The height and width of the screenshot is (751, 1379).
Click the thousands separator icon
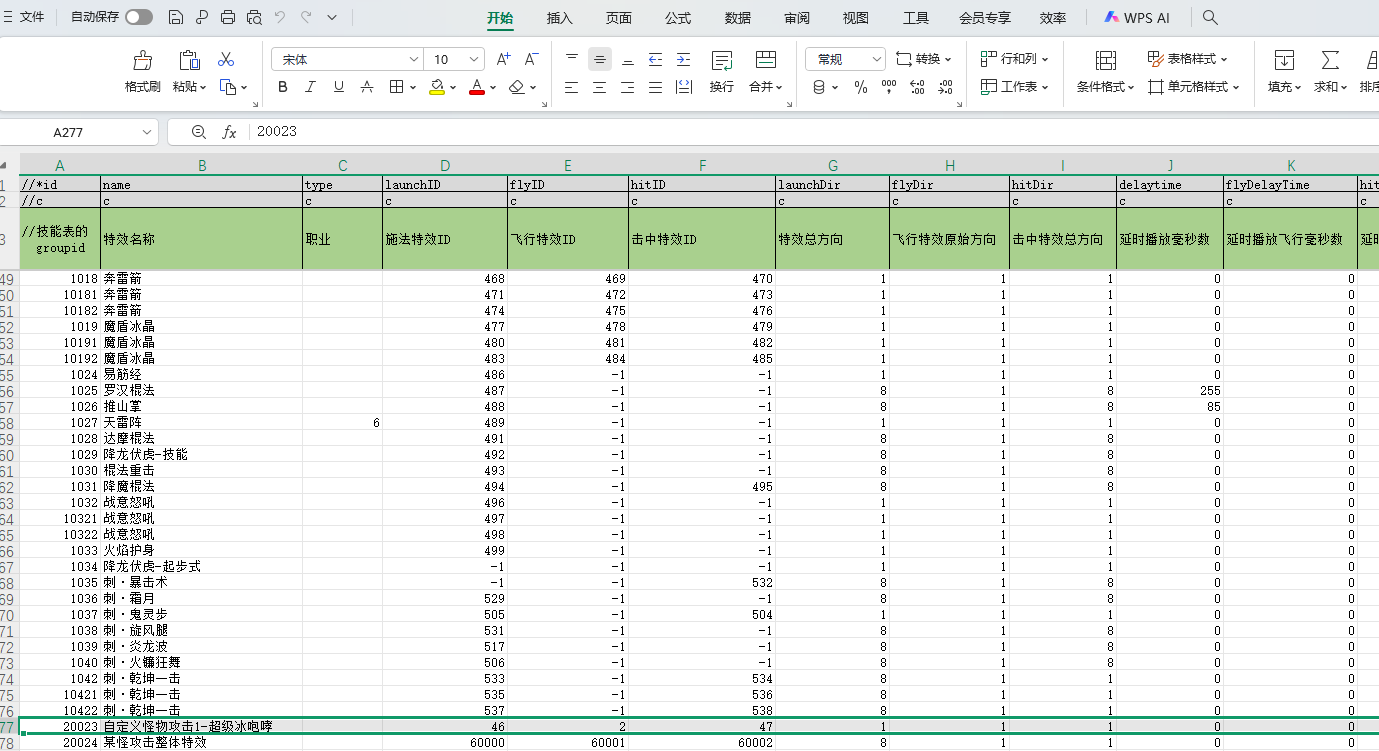click(889, 87)
